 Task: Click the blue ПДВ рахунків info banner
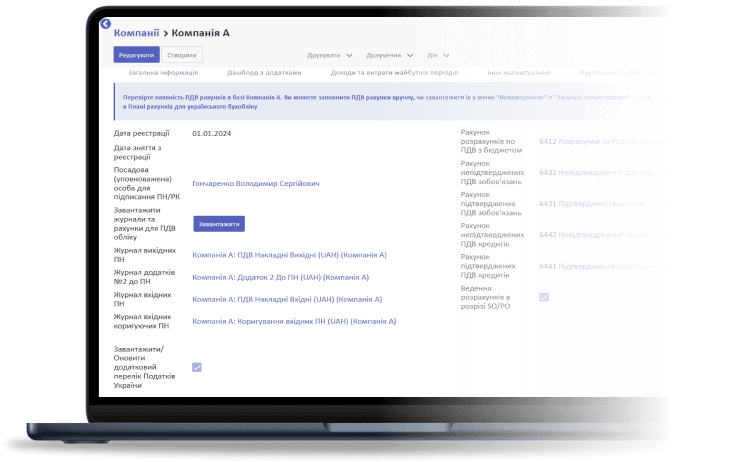(x=391, y=101)
